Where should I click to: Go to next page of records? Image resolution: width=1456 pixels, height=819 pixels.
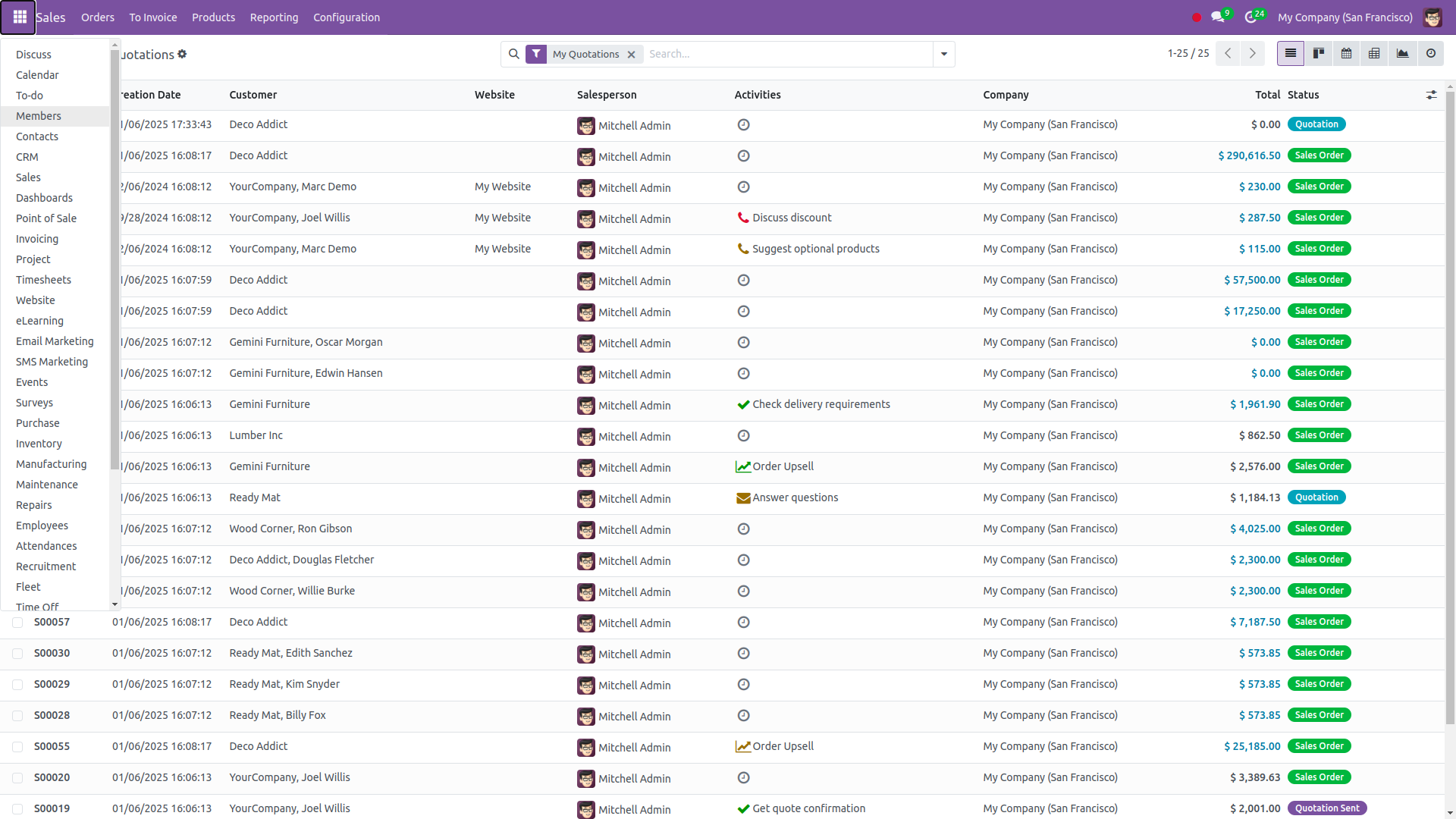pos(1253,53)
